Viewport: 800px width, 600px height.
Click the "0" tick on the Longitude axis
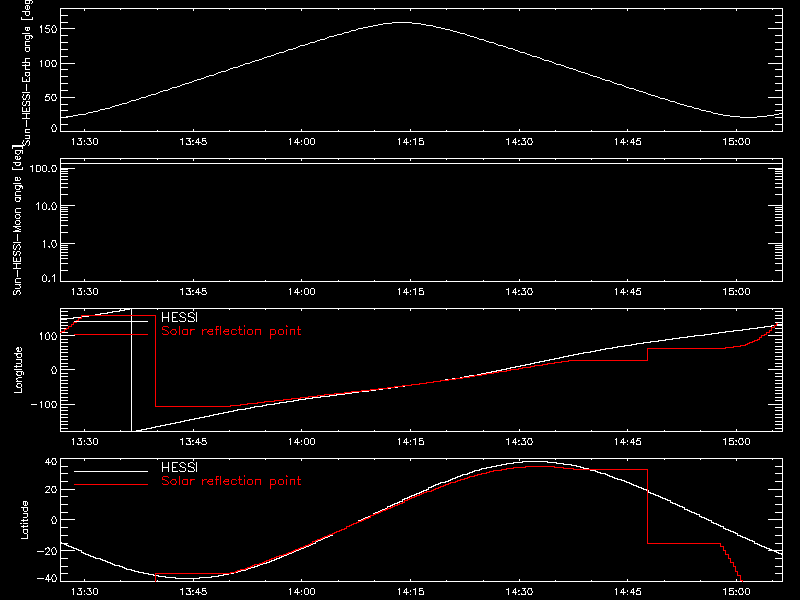[54, 370]
